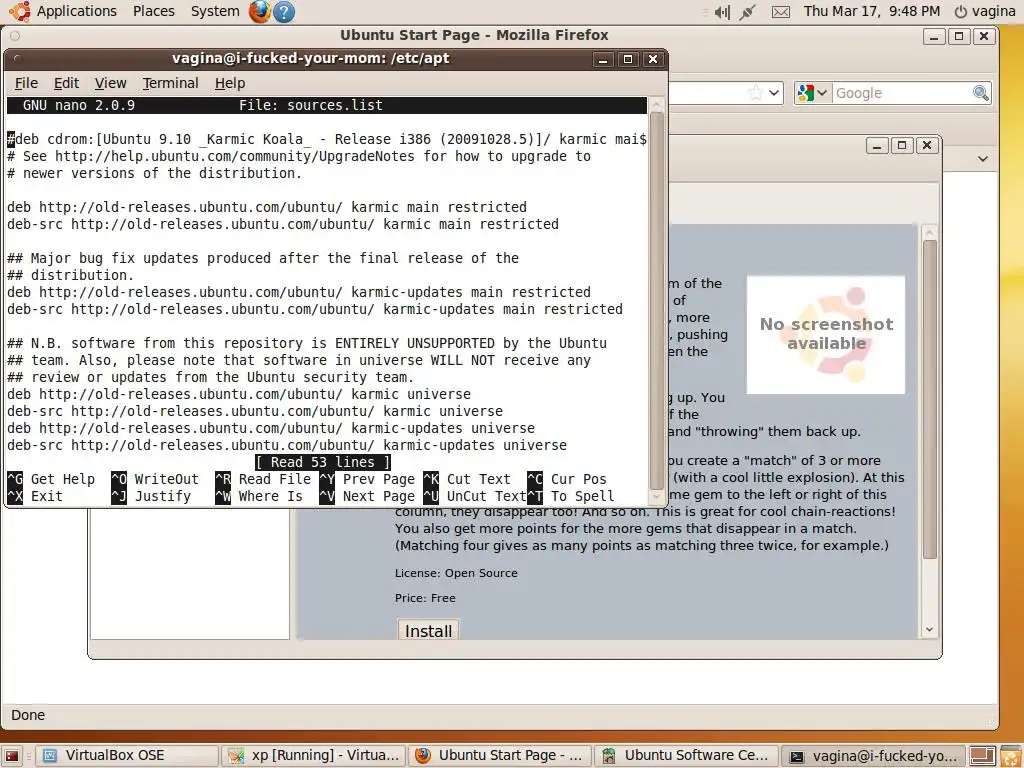Click the '^G Get Help' nano shortcut

51,479
